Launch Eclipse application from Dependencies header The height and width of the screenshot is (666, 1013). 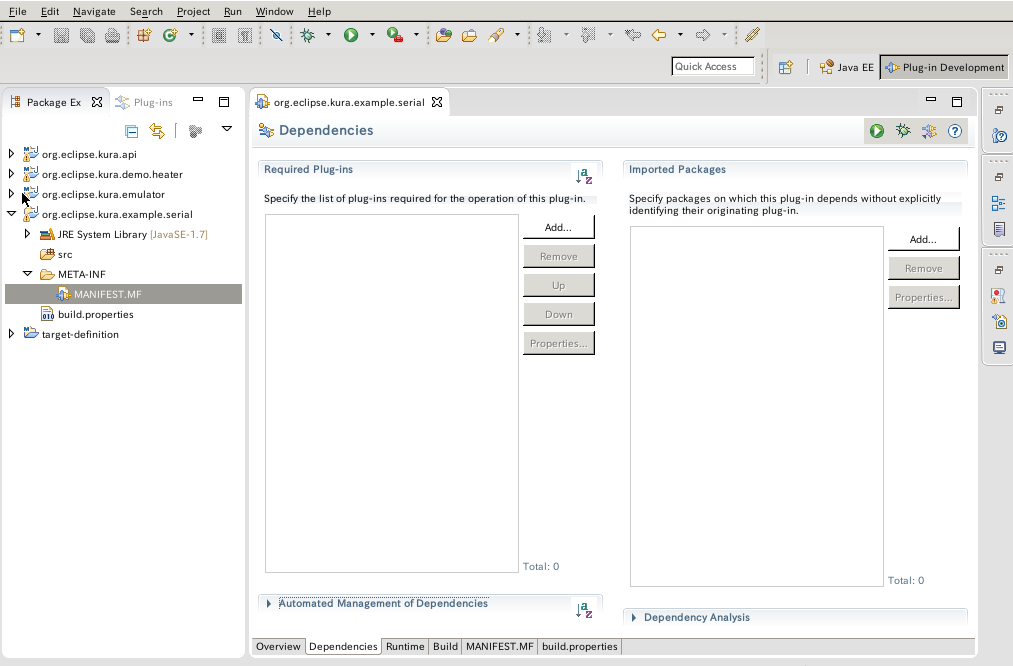[x=877, y=131]
